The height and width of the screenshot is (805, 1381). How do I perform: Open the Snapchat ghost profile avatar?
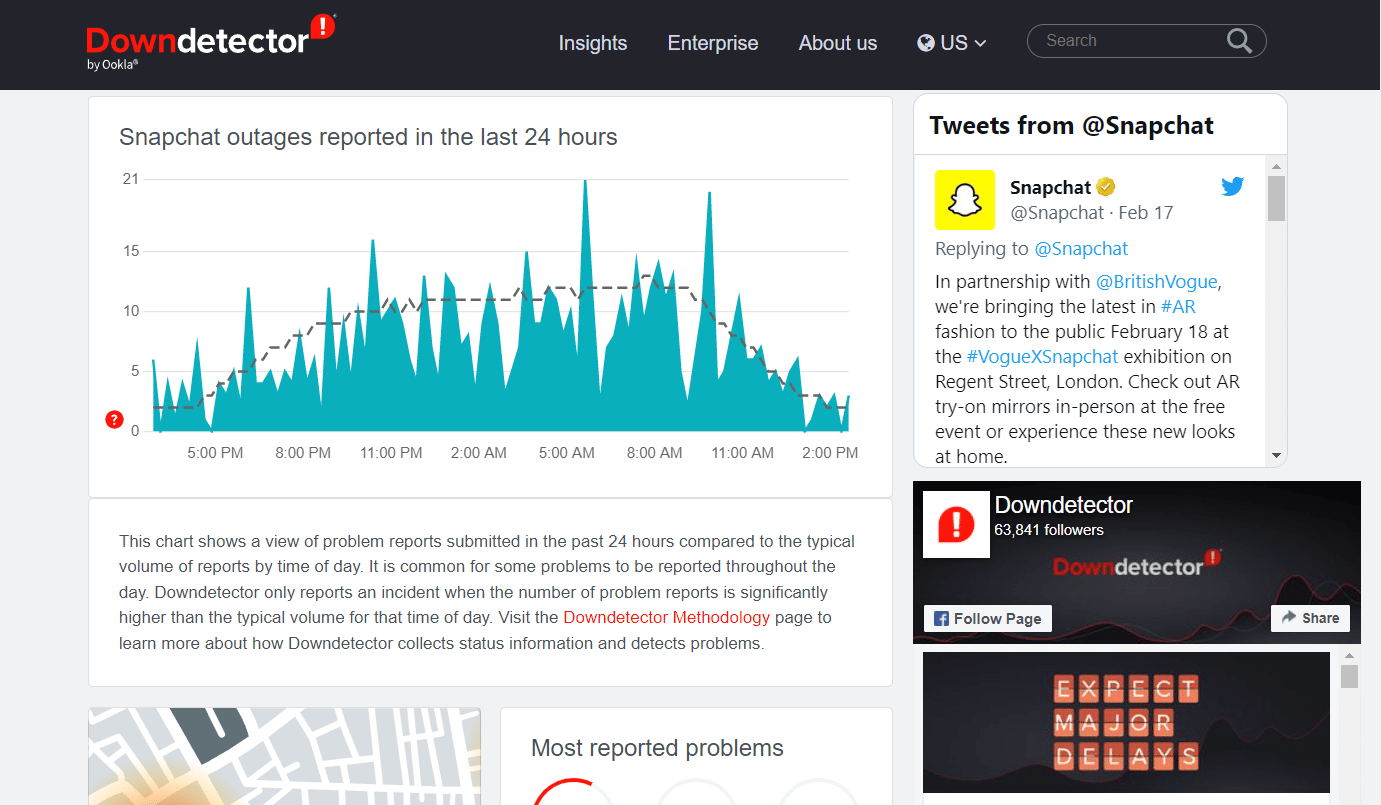pyautogui.click(x=965, y=200)
